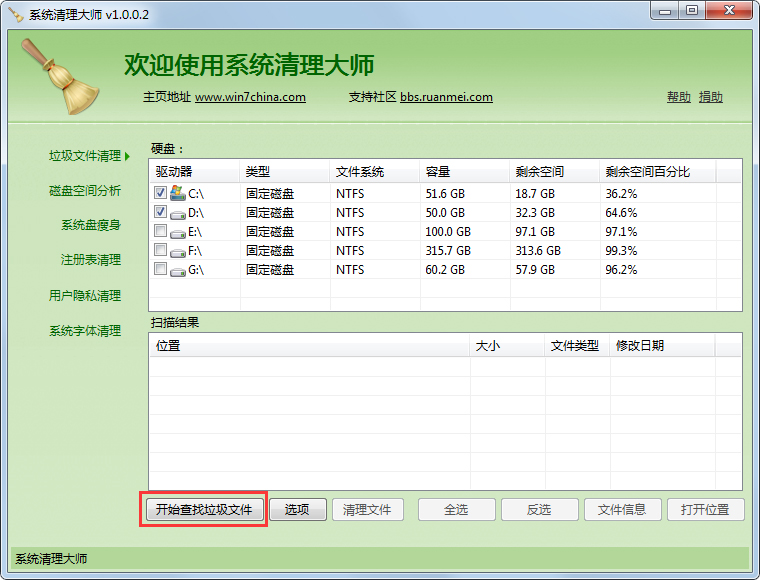Click the E:\ drive icon
This screenshot has height=580, width=760.
[178, 233]
